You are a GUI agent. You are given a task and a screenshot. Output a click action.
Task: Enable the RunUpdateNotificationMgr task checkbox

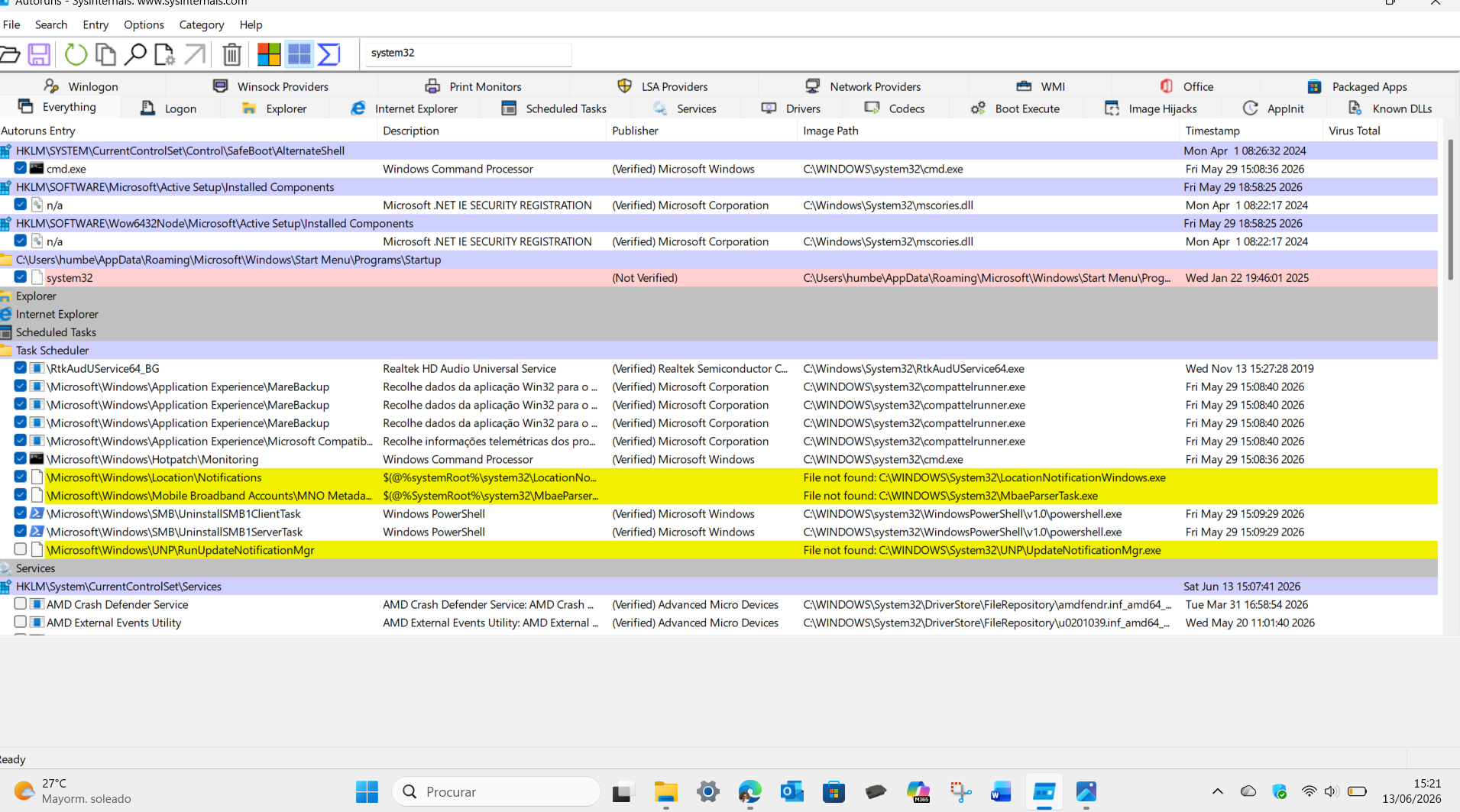21,549
